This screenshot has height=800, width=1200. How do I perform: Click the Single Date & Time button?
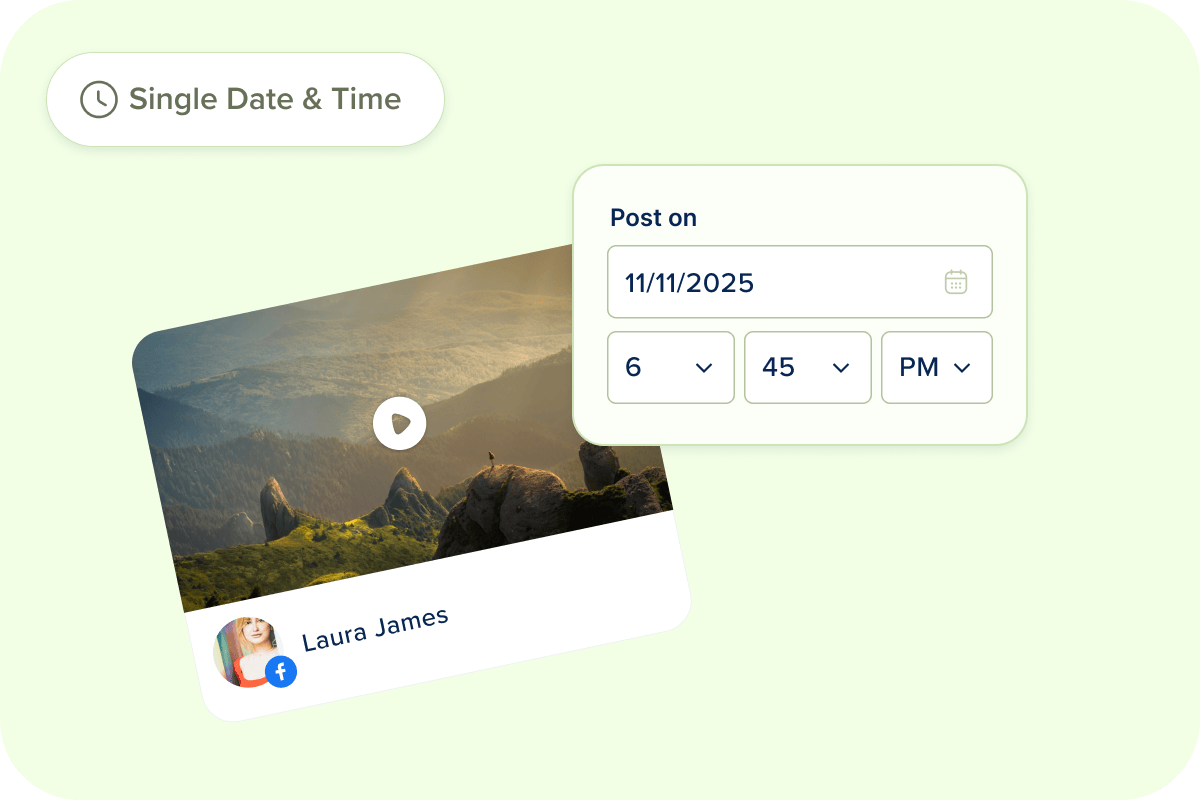[245, 99]
